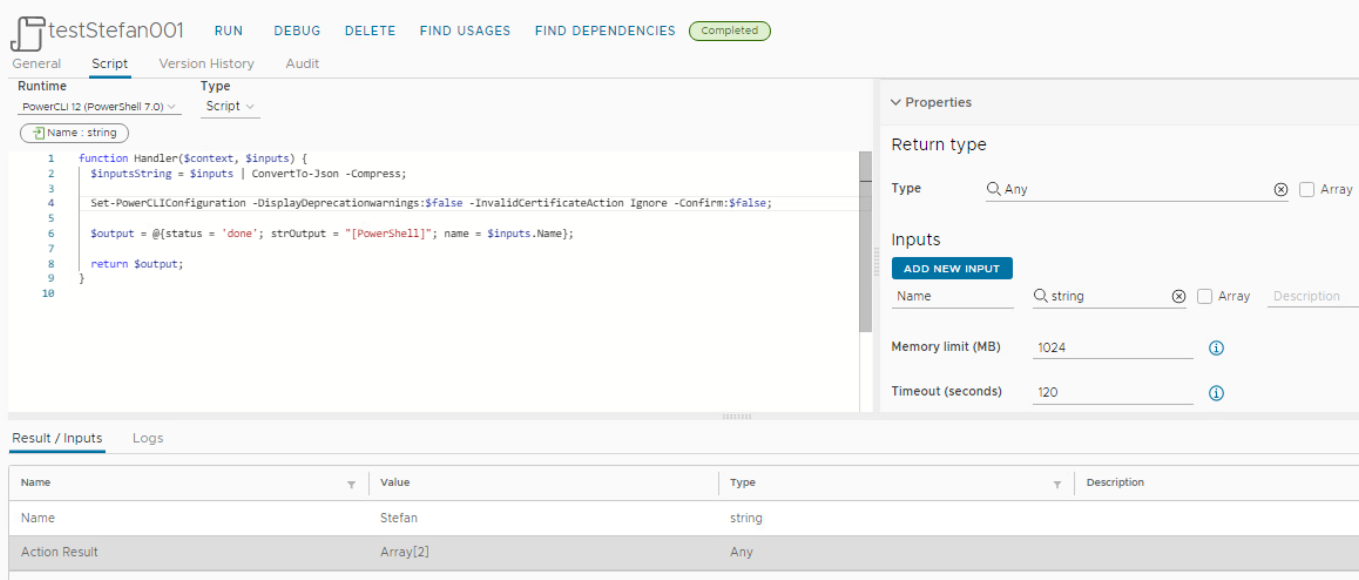Click the Description field for Name input
This screenshot has width=1359, height=580.
click(1313, 296)
